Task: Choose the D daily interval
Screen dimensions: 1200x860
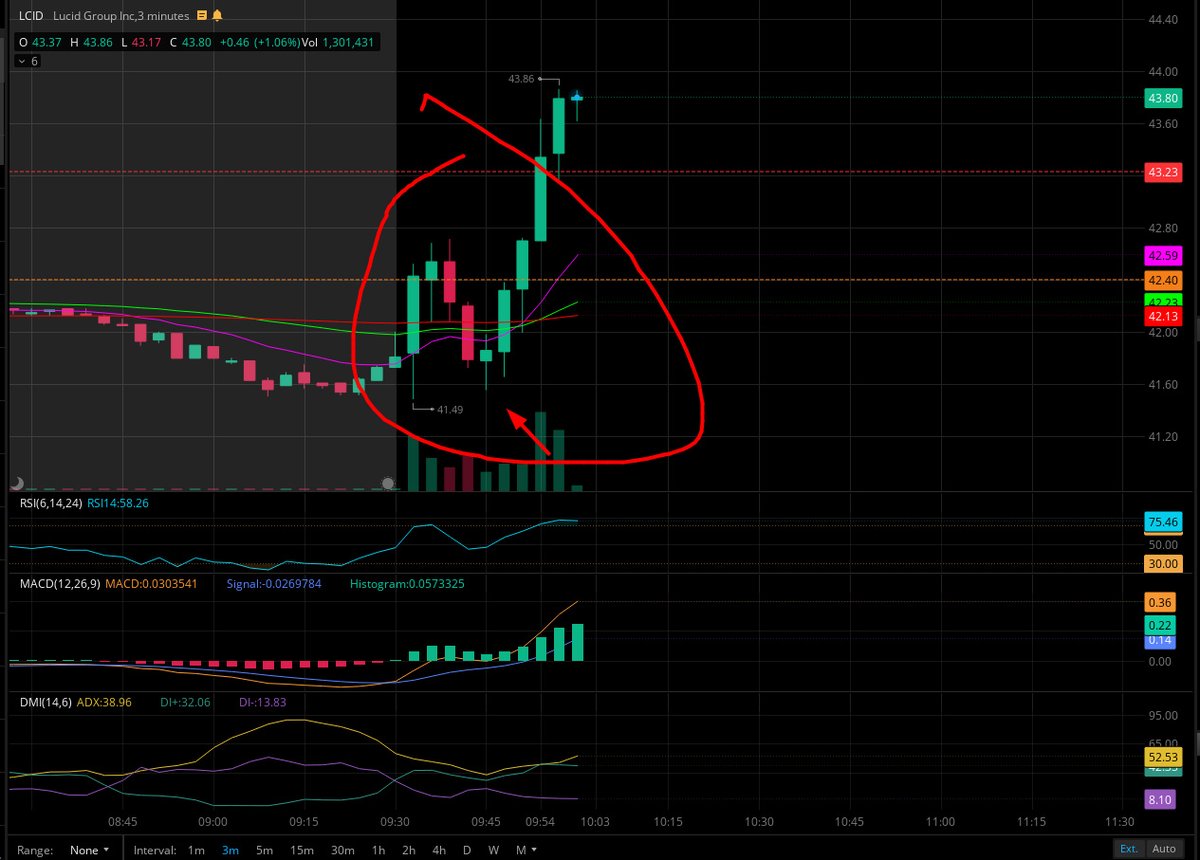Action: [467, 850]
